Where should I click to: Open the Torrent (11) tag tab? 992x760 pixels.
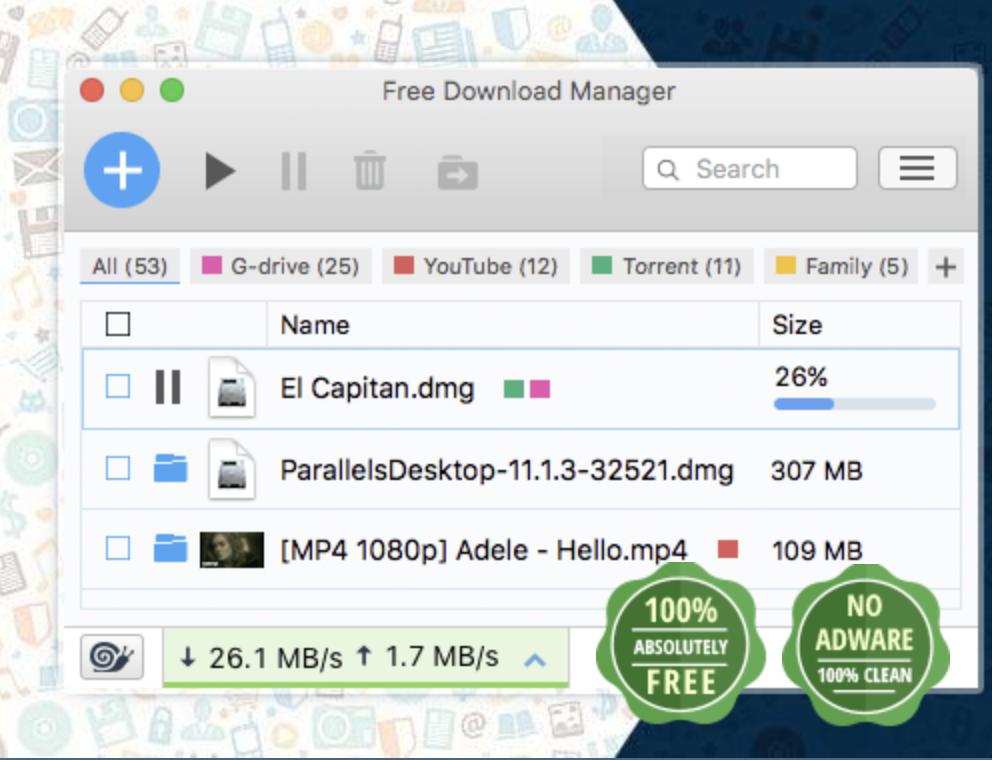(x=666, y=266)
